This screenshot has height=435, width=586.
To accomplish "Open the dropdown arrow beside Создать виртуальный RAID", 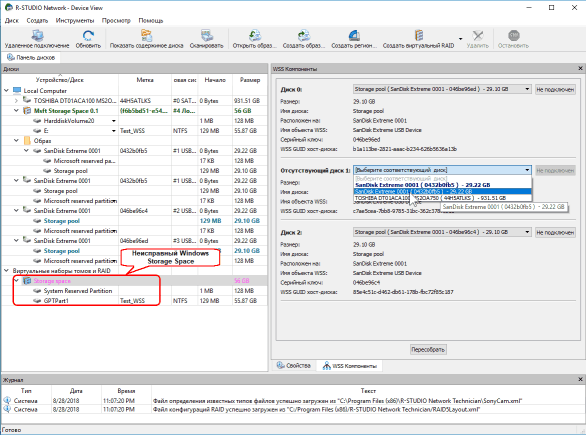I will (x=460, y=38).
